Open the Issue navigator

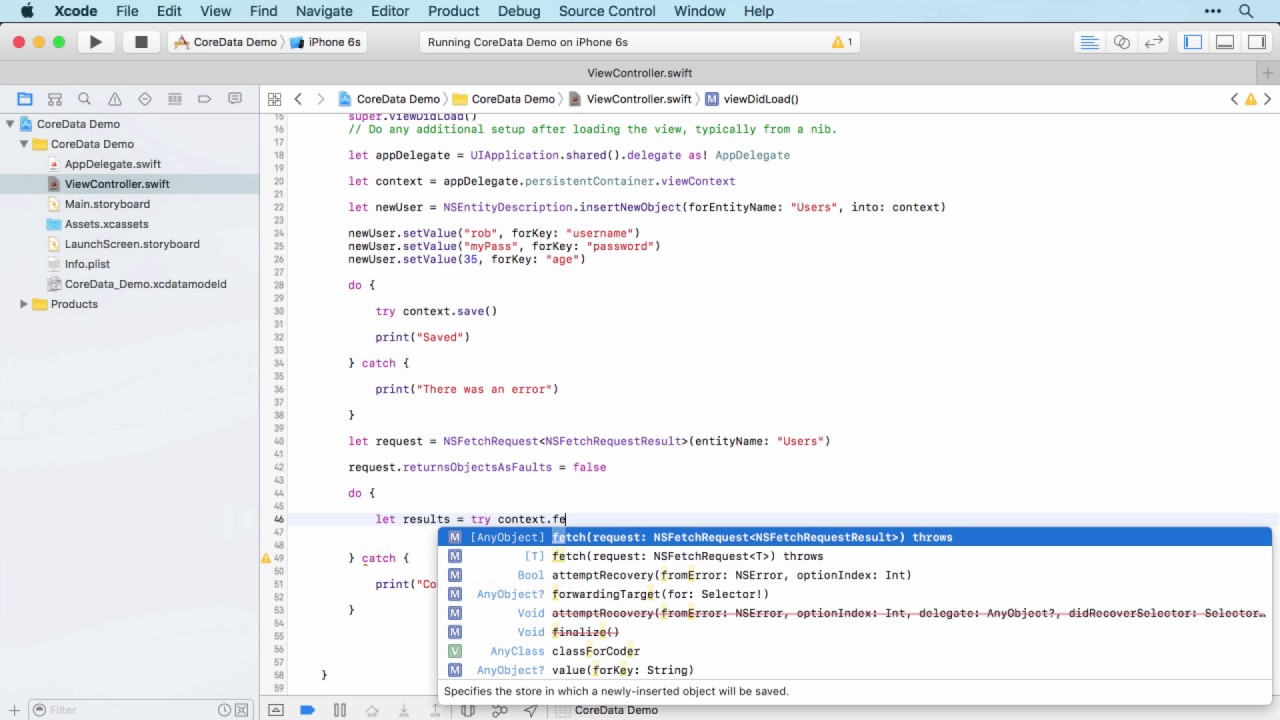(115, 99)
